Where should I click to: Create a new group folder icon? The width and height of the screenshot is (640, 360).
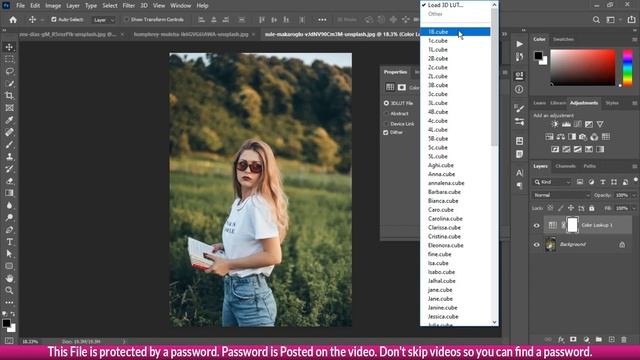(598, 339)
